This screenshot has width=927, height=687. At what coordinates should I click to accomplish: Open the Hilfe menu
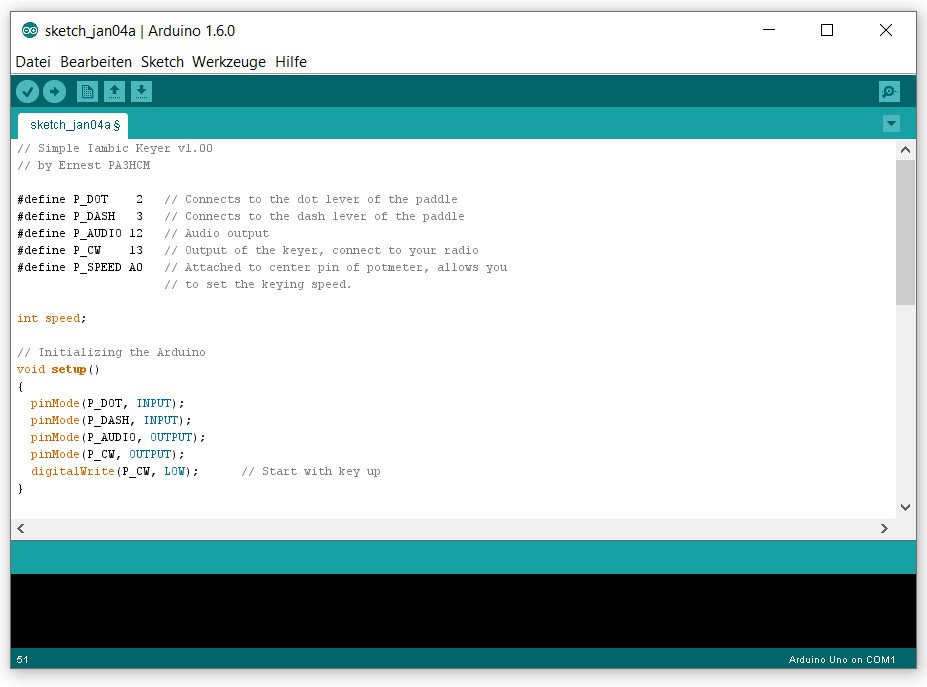291,61
